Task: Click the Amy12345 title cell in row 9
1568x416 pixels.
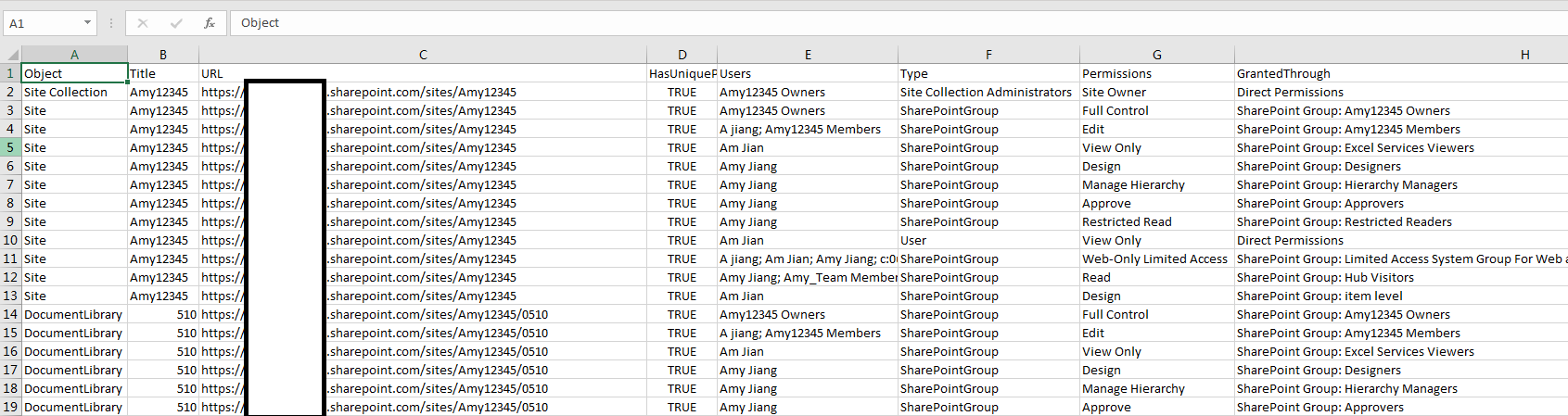Action: [x=163, y=221]
